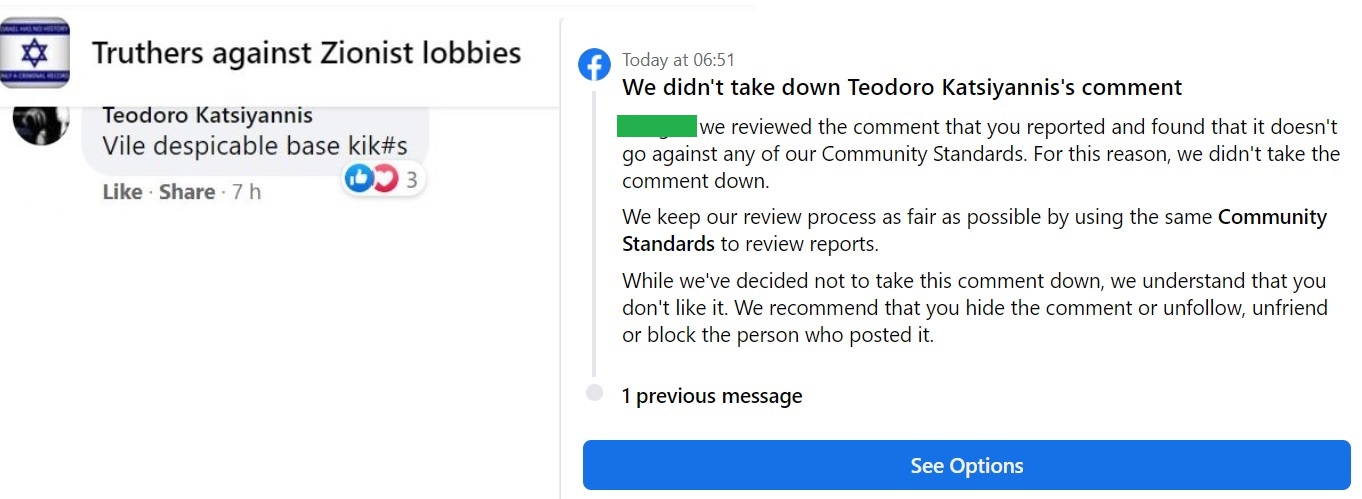1362x499 pixels.
Task: Click the blue thumbs-up reaction icon
Action: (x=357, y=179)
